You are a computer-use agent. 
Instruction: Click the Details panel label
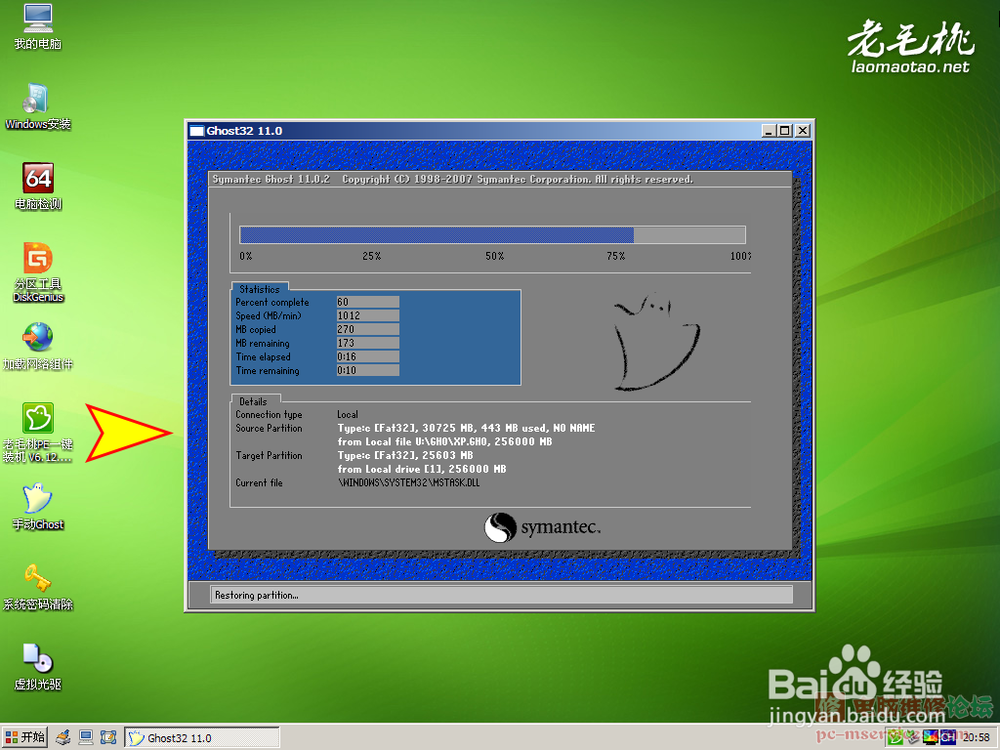pyautogui.click(x=253, y=401)
